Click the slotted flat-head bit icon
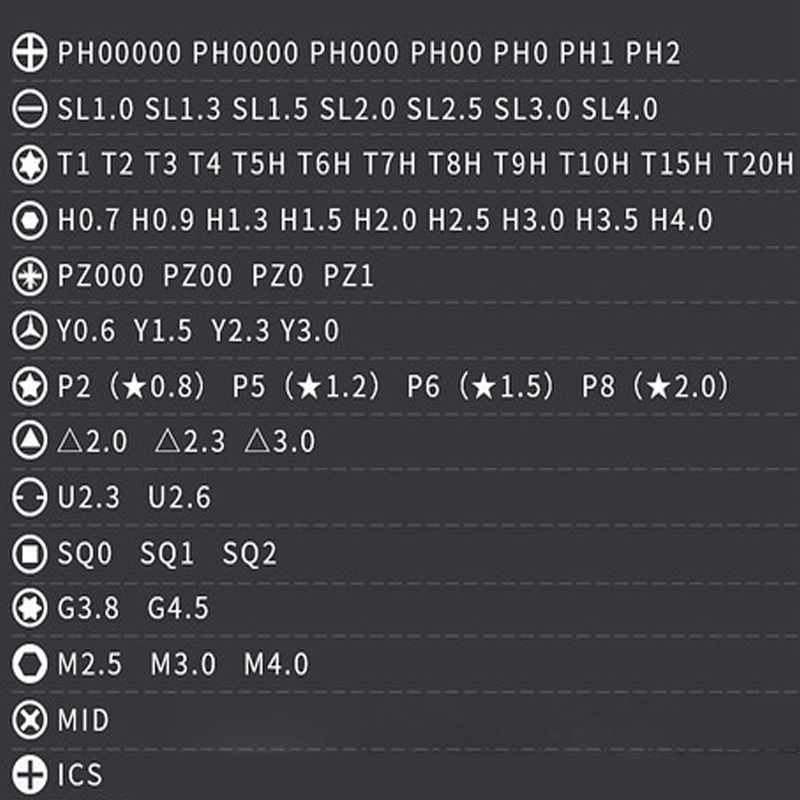This screenshot has width=800, height=800. coord(30,109)
